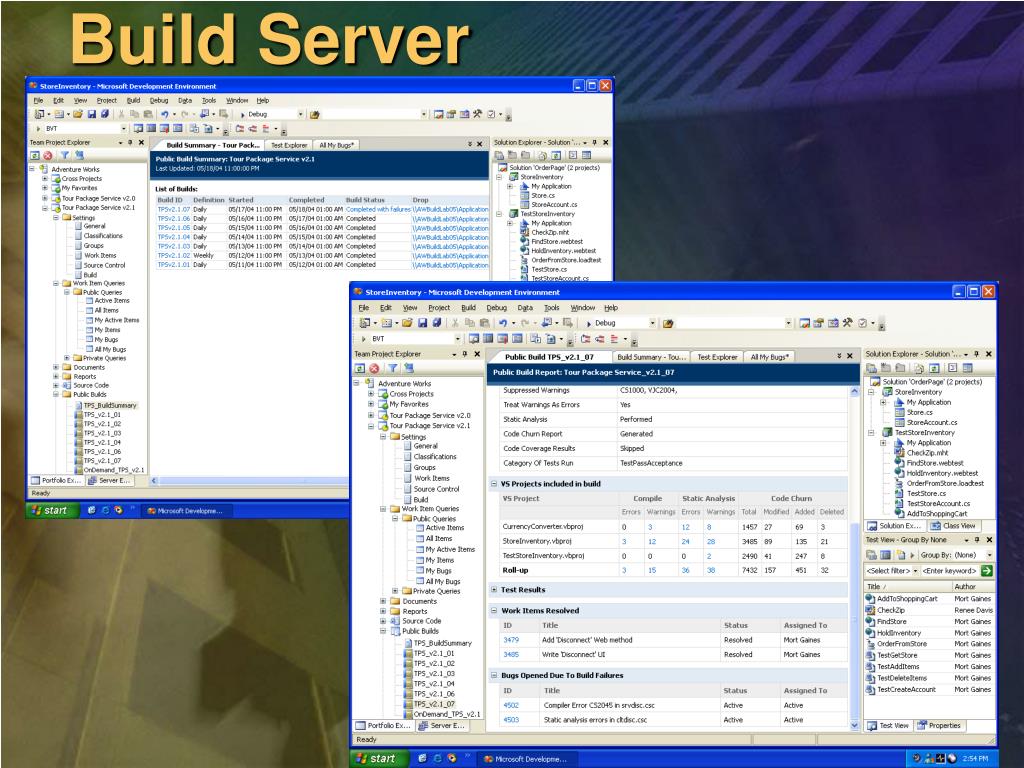1024x768 pixels.
Task: Select the Properties tab at the bottom right
Action: coord(938,726)
